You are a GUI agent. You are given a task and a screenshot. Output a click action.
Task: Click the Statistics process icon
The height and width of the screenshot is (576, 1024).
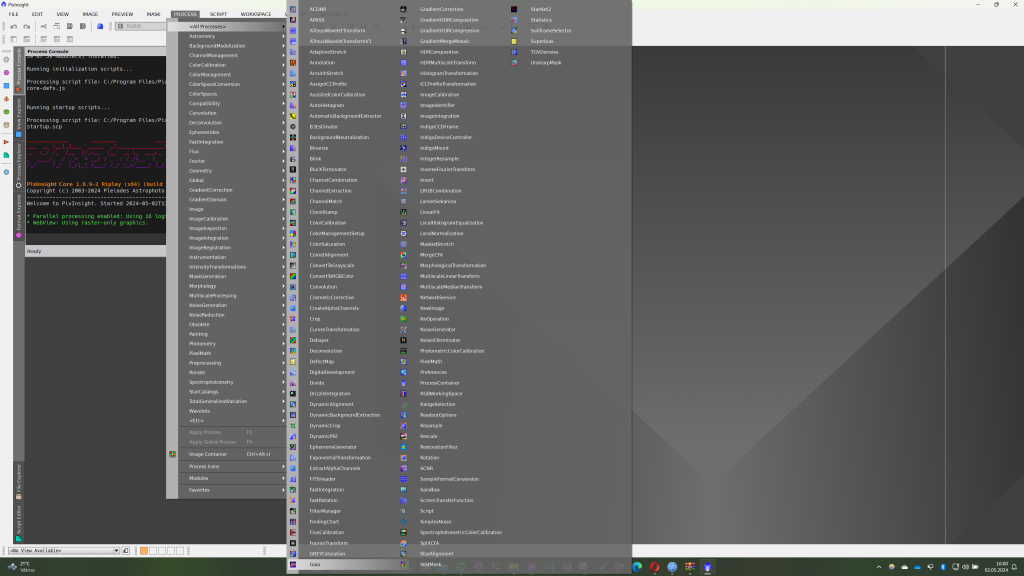(514, 20)
